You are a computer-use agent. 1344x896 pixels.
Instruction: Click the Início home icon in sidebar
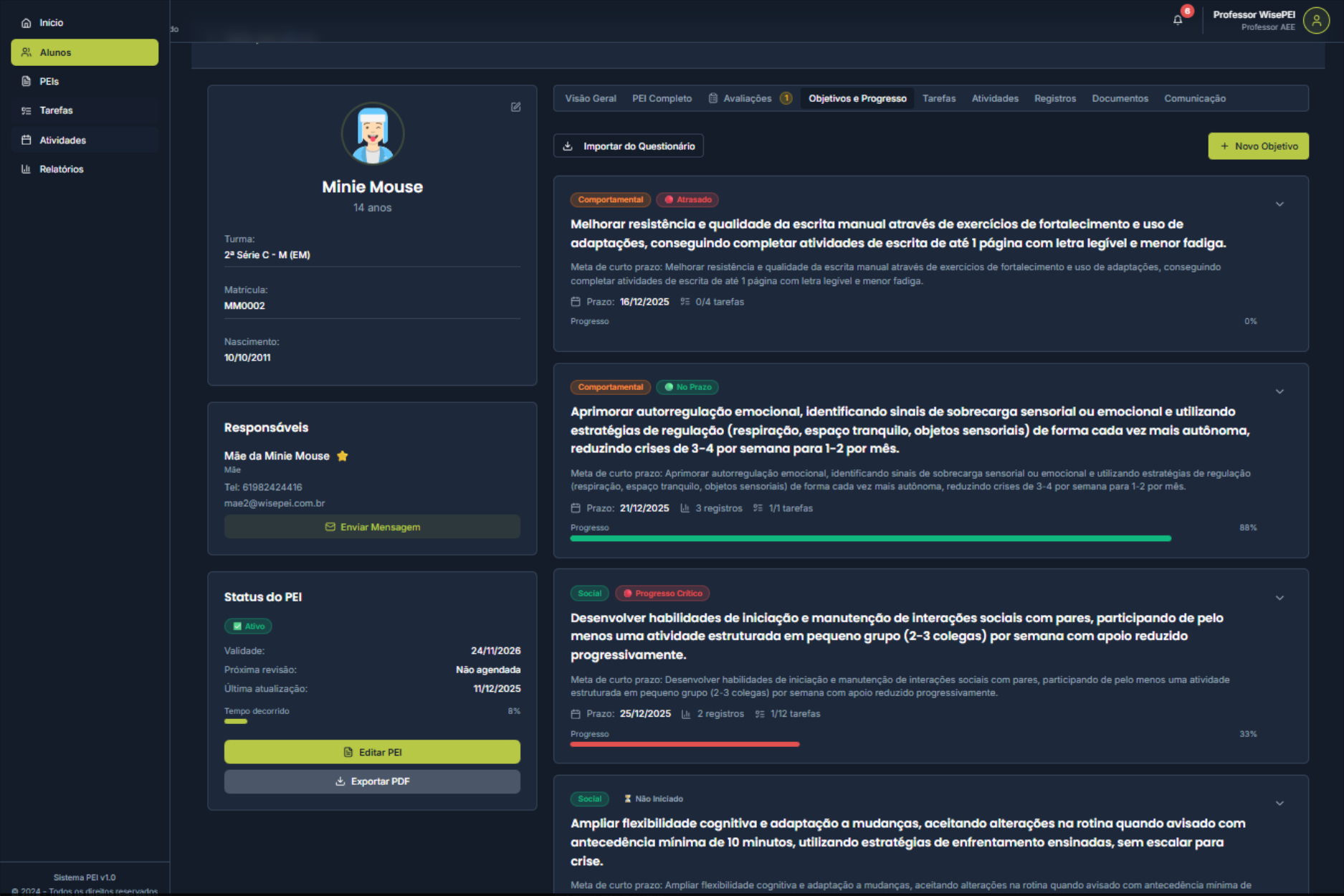point(27,23)
